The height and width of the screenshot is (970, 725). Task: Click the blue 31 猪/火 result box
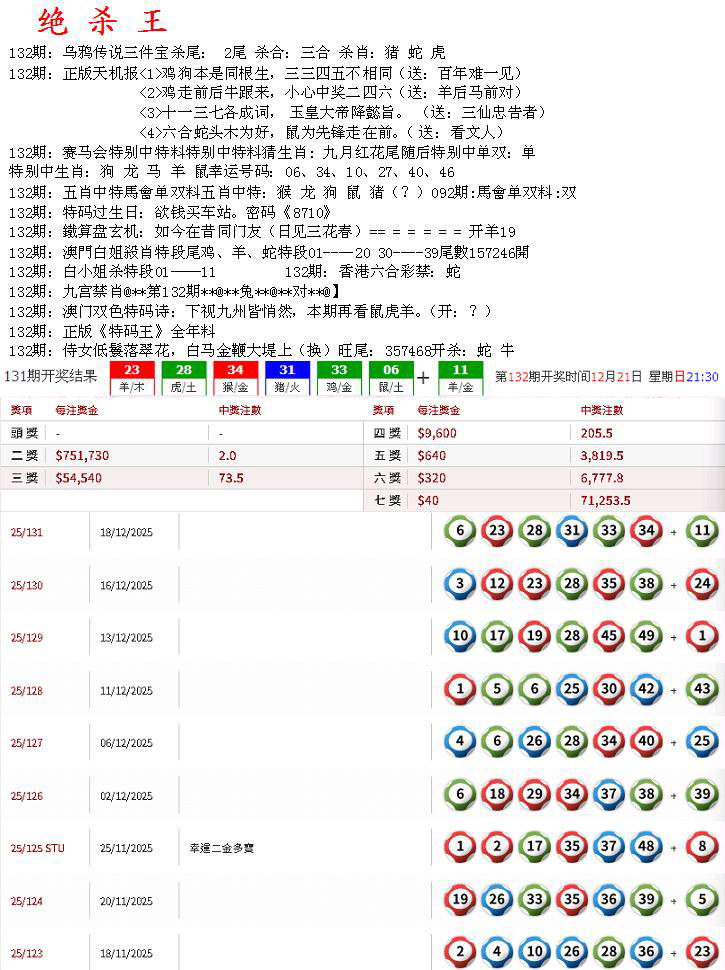287,377
